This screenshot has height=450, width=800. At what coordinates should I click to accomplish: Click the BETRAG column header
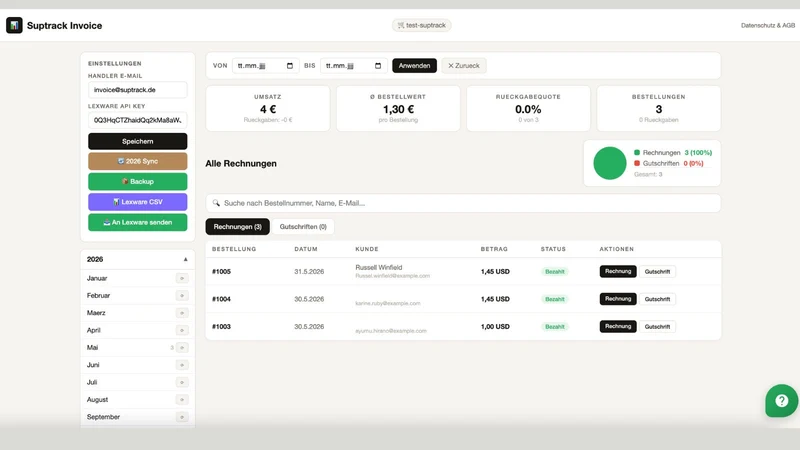tap(494, 249)
